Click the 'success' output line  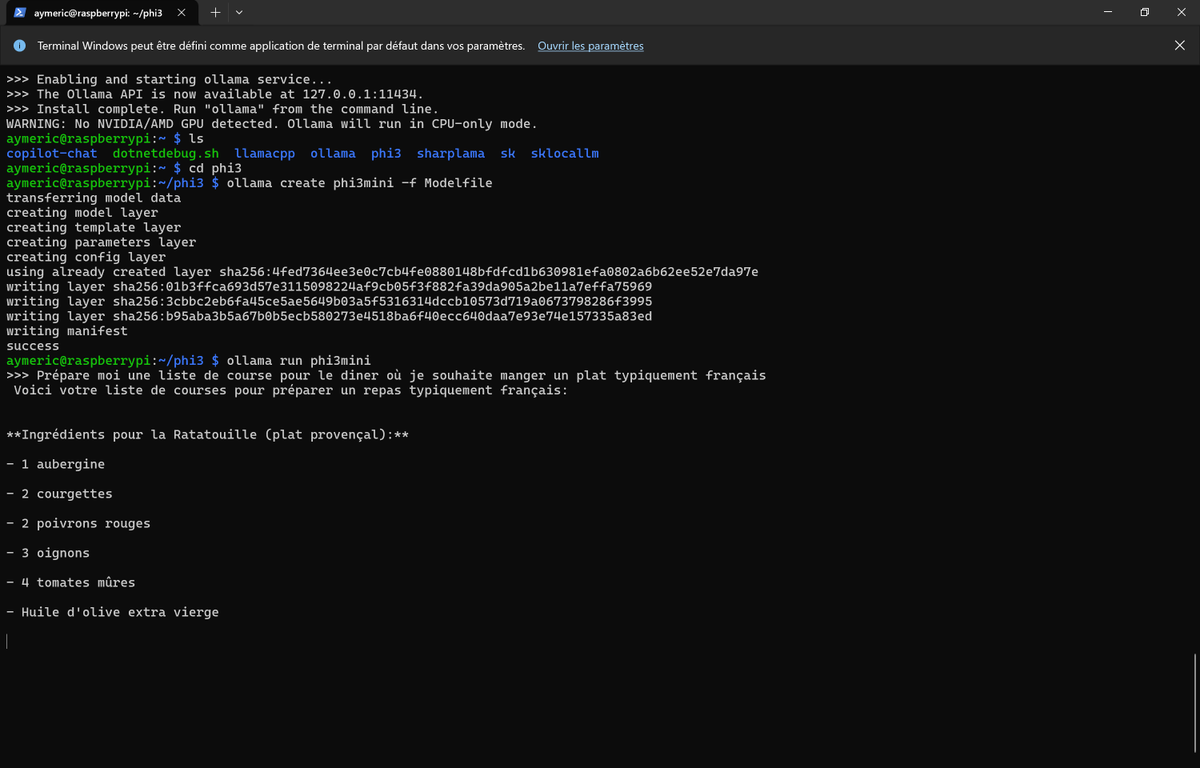coord(33,346)
